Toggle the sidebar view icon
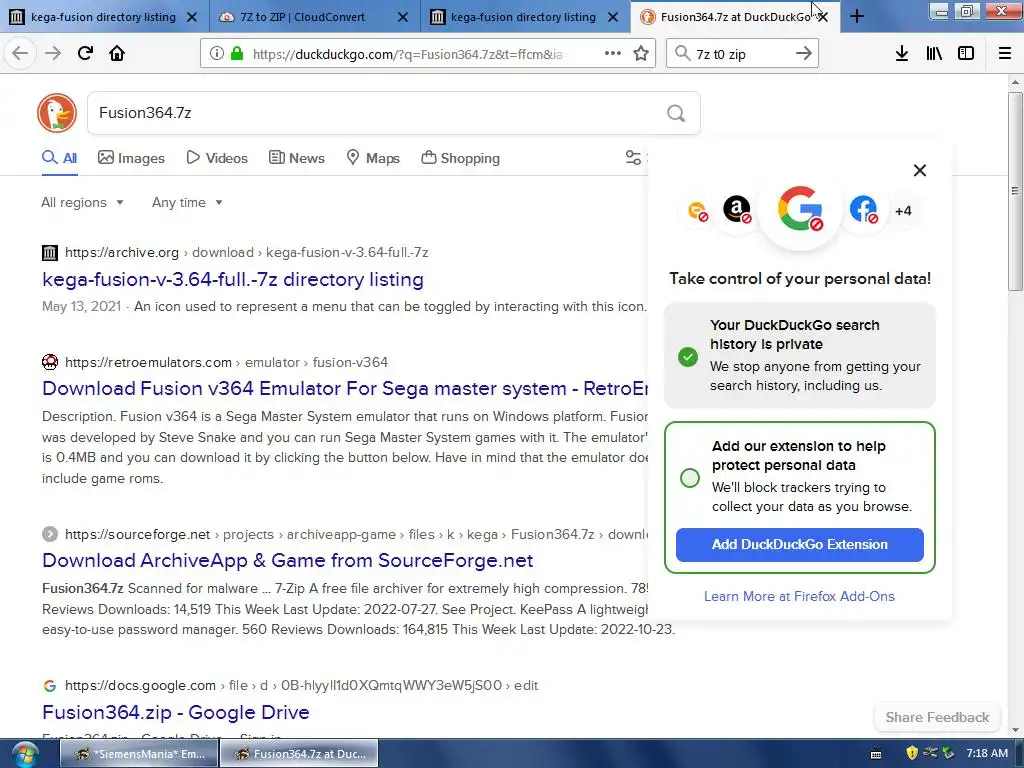Image resolution: width=1024 pixels, height=768 pixels. pos(966,54)
